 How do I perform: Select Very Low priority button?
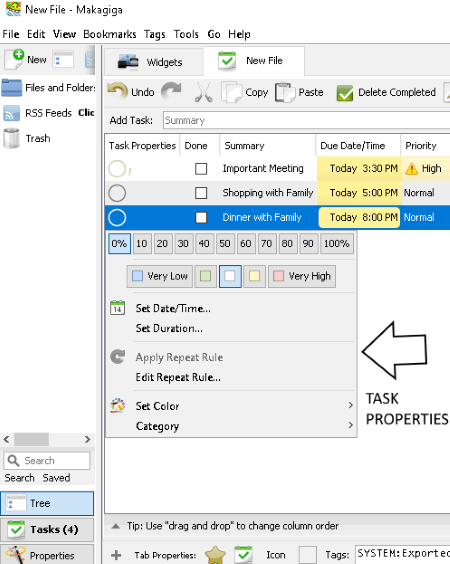pos(160,276)
